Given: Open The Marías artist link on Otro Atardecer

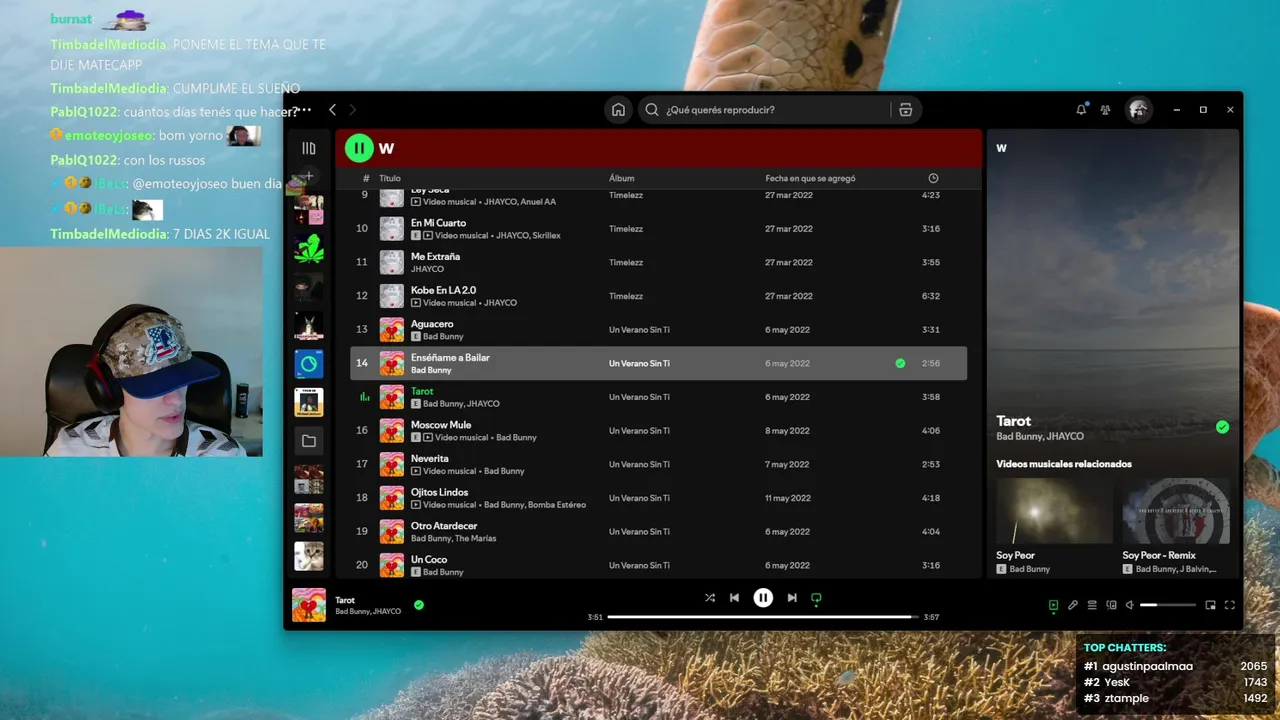Looking at the screenshot, I should pos(475,538).
